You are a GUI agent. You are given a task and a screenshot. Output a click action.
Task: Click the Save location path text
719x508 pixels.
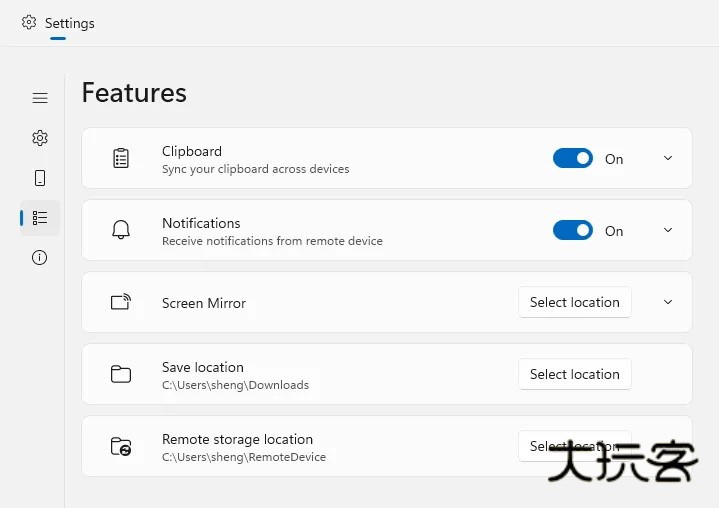pyautogui.click(x=235, y=385)
